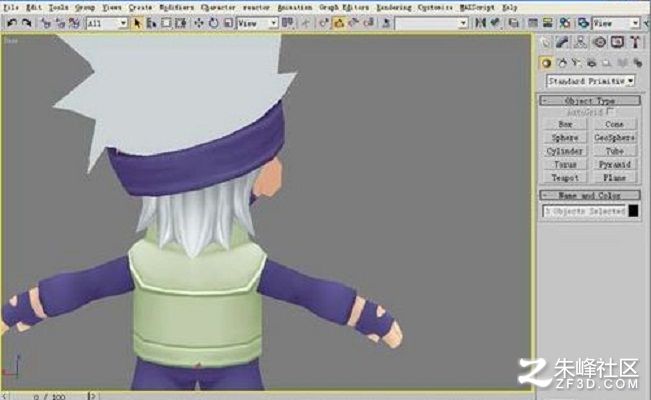Toggle the Spinner Snap button
This screenshot has height=400, width=651.
click(x=368, y=23)
